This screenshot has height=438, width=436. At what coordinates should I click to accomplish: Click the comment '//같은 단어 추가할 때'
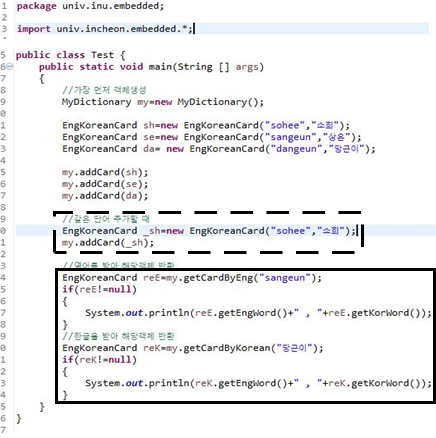click(106, 219)
